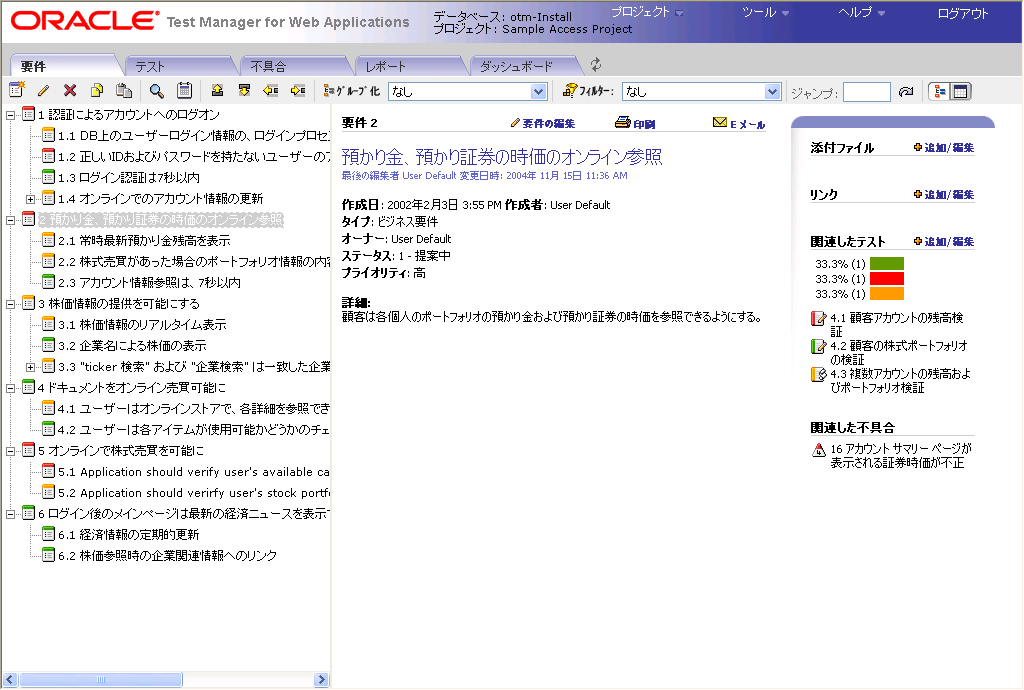Click the move down arrow icon
This screenshot has width=1024, height=690.
coord(244,90)
